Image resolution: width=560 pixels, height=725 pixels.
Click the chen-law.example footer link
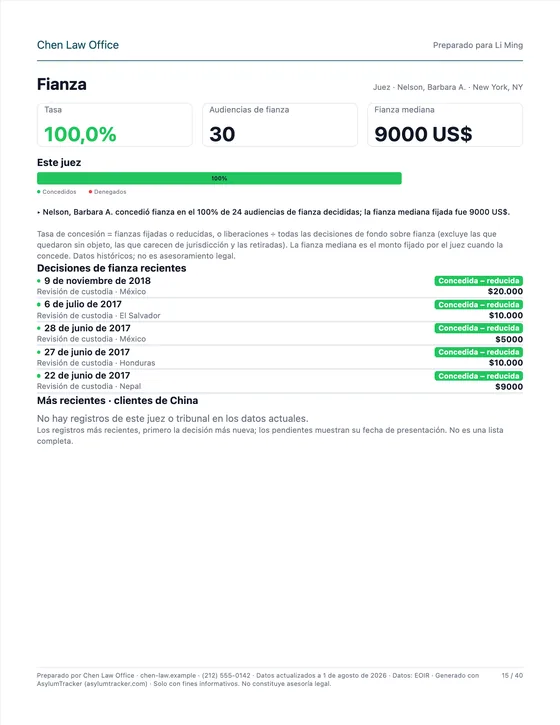pyautogui.click(x=168, y=676)
